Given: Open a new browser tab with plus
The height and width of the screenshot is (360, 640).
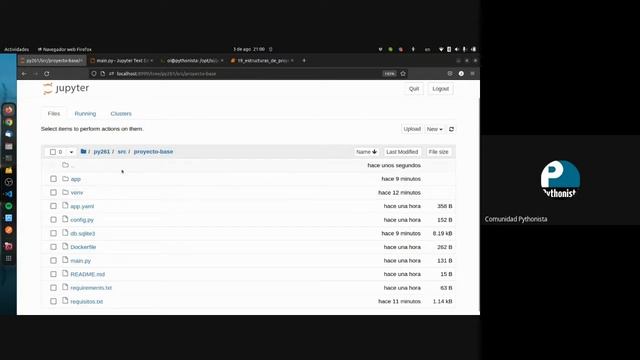Looking at the screenshot, I should (304, 60).
